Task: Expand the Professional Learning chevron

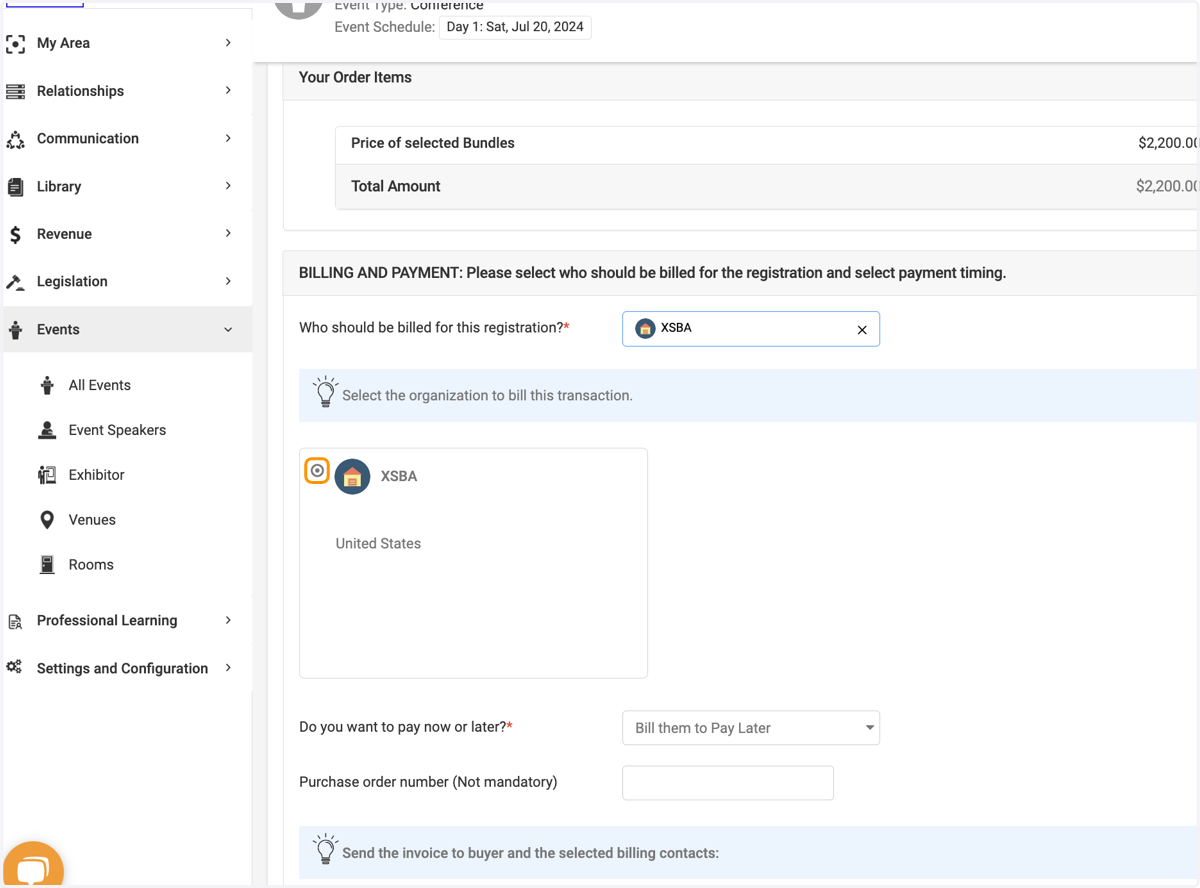Action: pyautogui.click(x=228, y=620)
